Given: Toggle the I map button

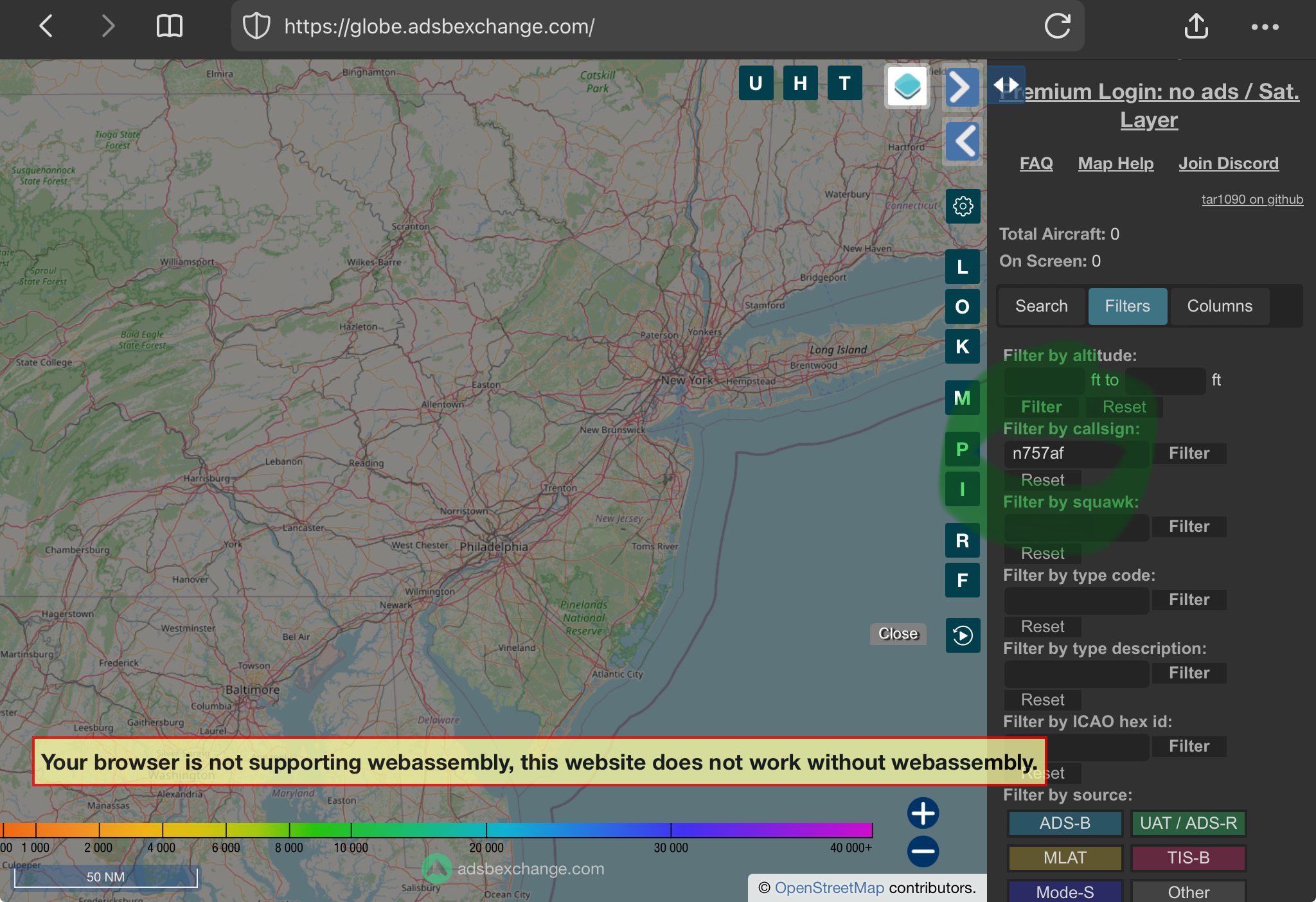Looking at the screenshot, I should pyautogui.click(x=963, y=489).
